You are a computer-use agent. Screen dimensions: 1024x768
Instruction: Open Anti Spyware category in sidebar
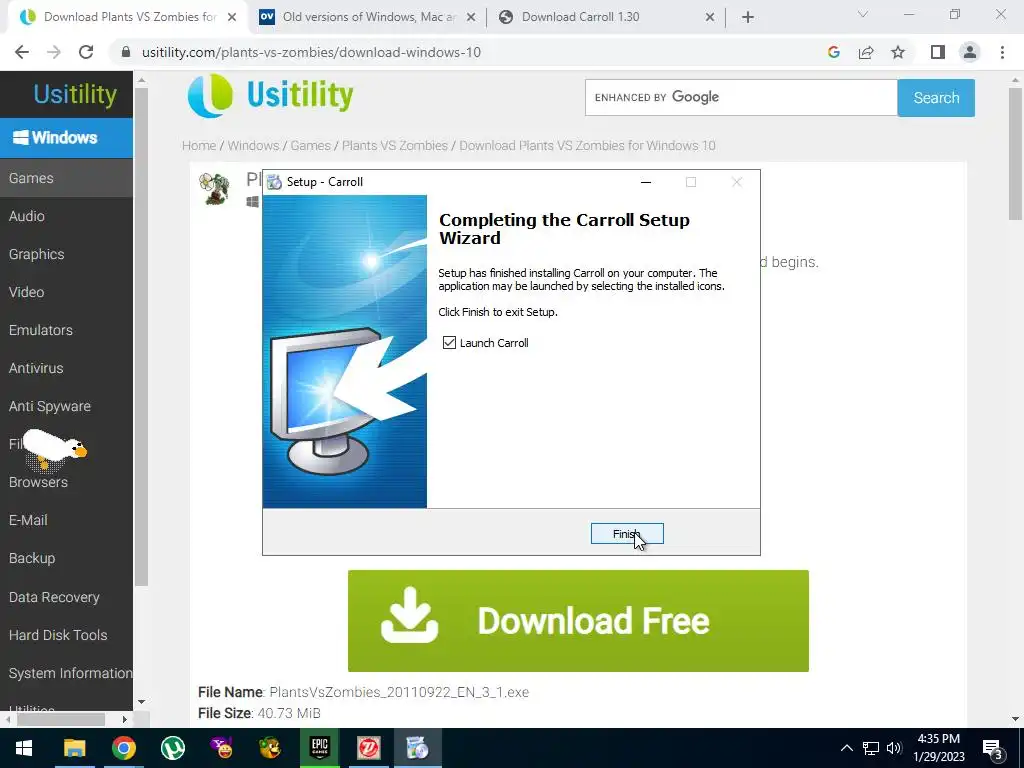point(66,406)
